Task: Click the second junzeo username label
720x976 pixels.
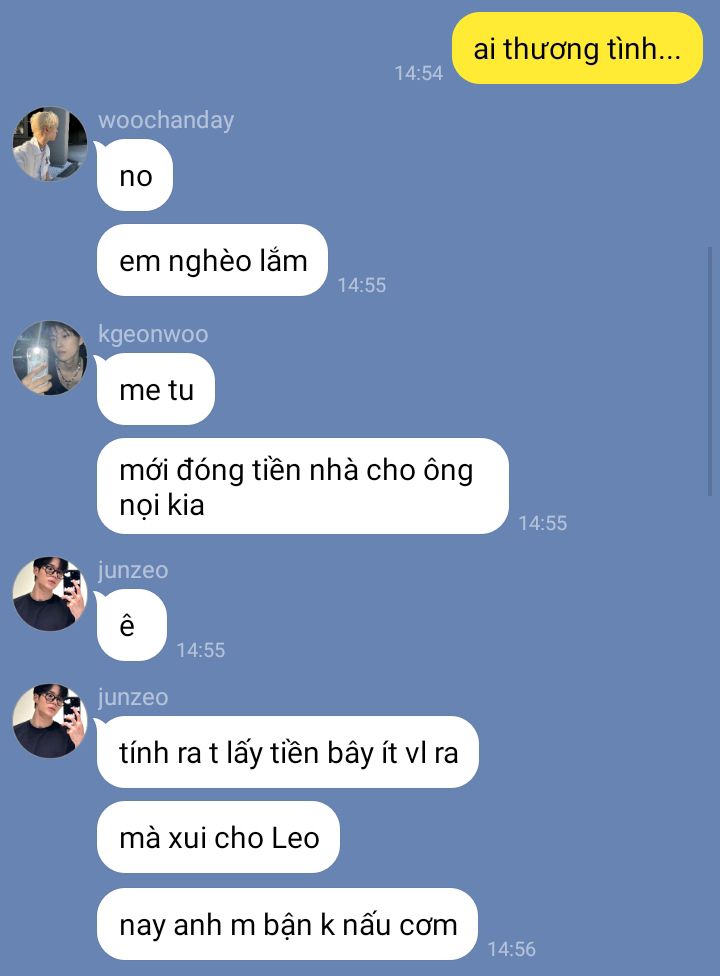Action: pyautogui.click(x=133, y=697)
